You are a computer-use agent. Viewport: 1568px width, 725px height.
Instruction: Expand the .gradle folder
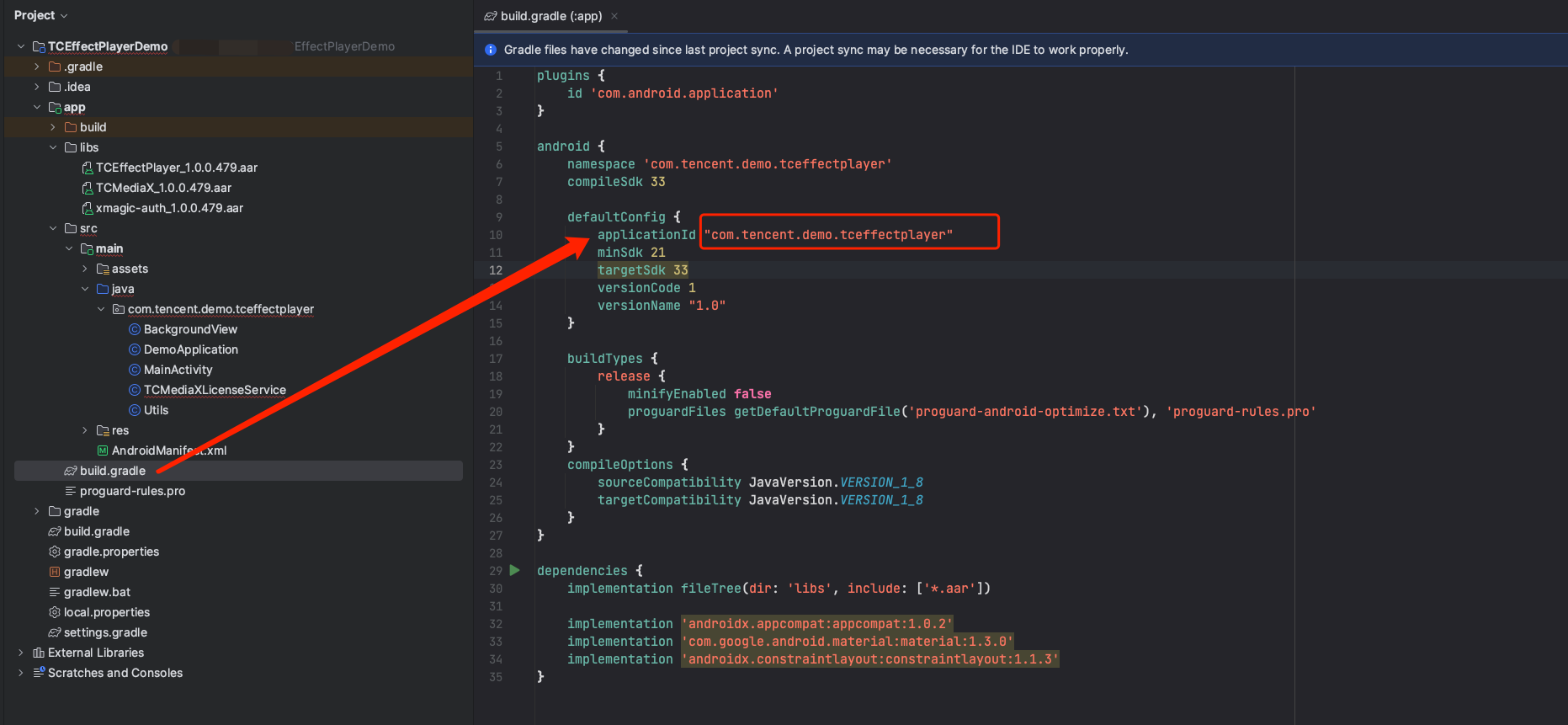[37, 67]
